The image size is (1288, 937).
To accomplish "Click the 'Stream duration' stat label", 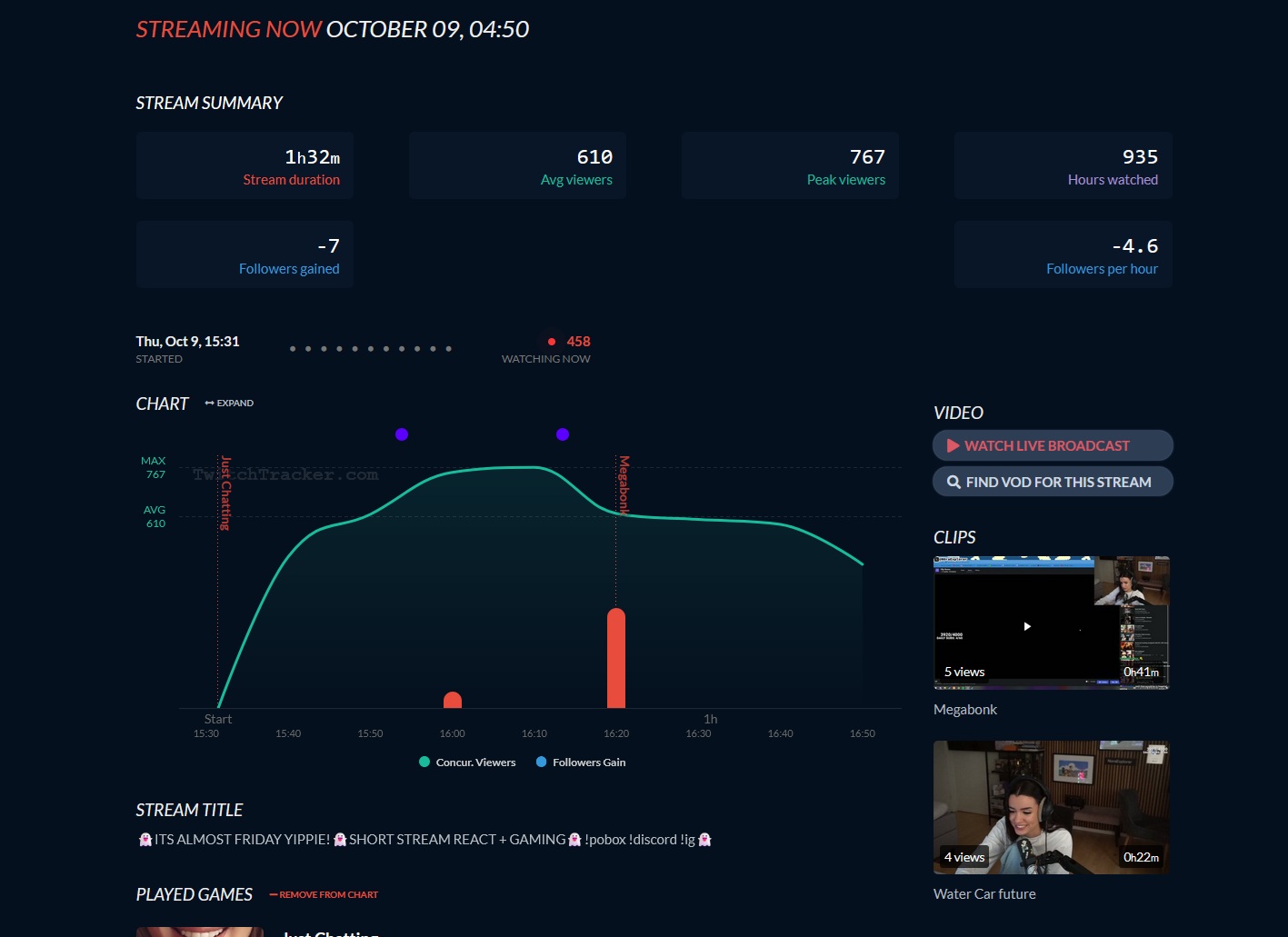I will tap(292, 180).
